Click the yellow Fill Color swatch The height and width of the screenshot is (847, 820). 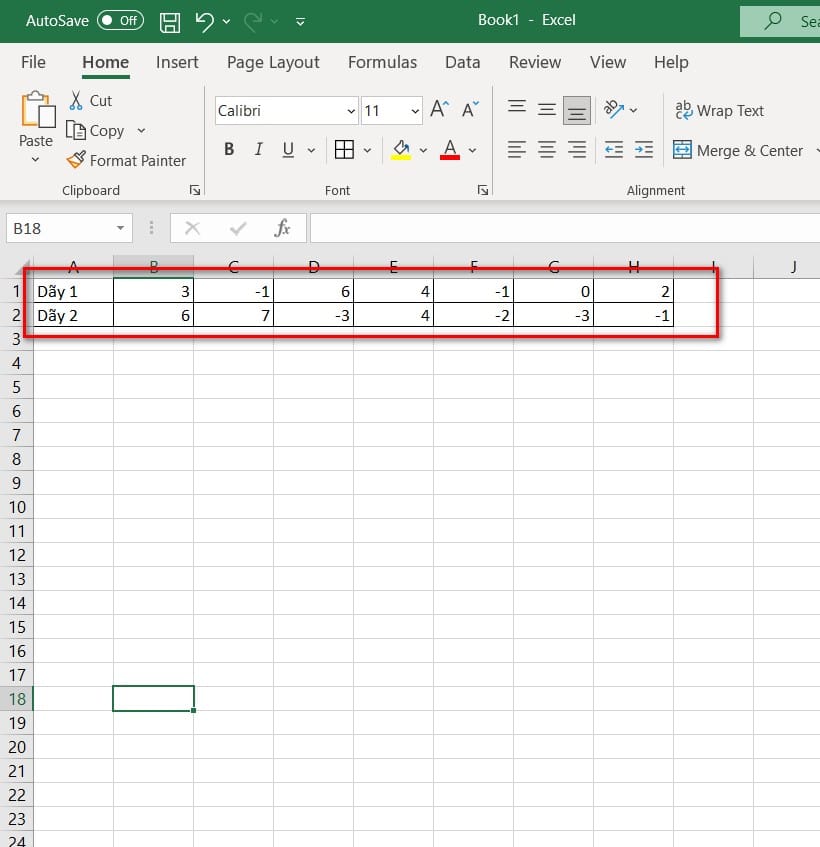point(402,150)
